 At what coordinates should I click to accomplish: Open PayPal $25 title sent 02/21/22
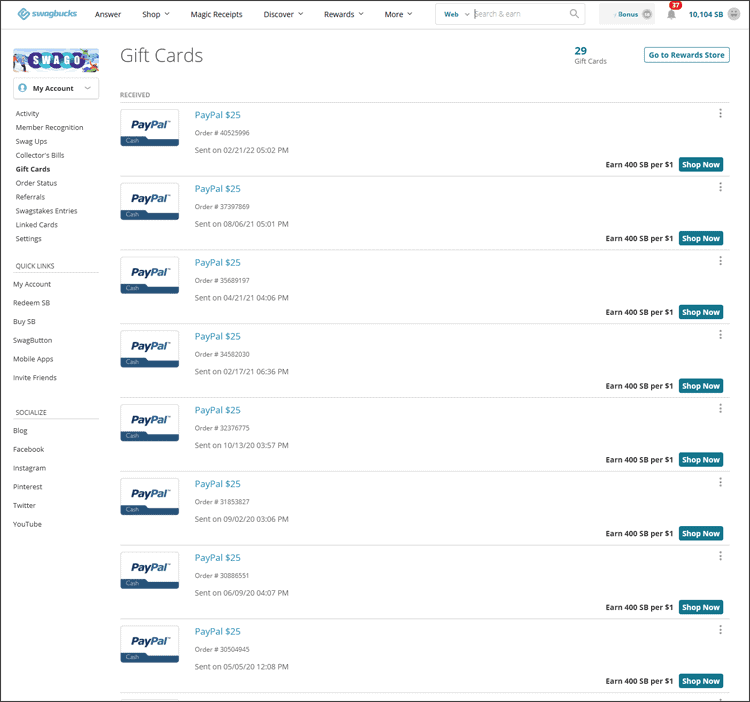(217, 115)
